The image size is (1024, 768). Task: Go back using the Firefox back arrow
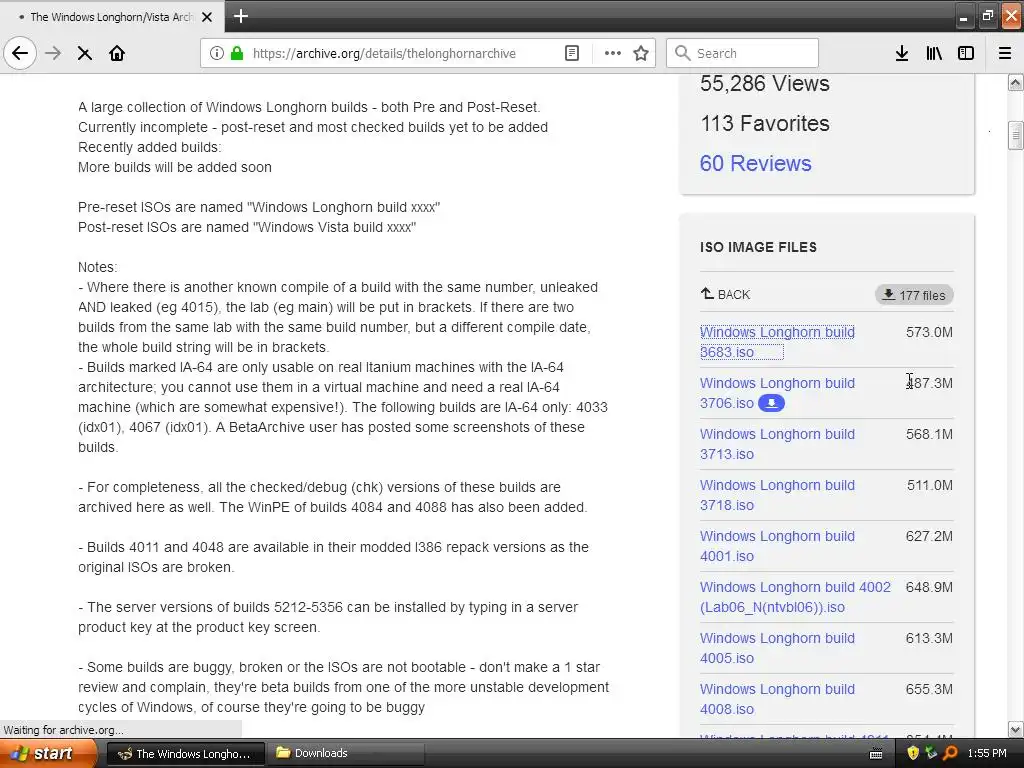pos(20,53)
